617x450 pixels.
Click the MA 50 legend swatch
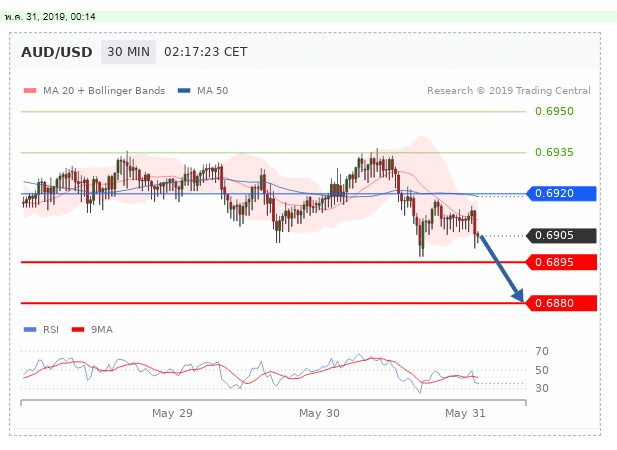coord(184,91)
